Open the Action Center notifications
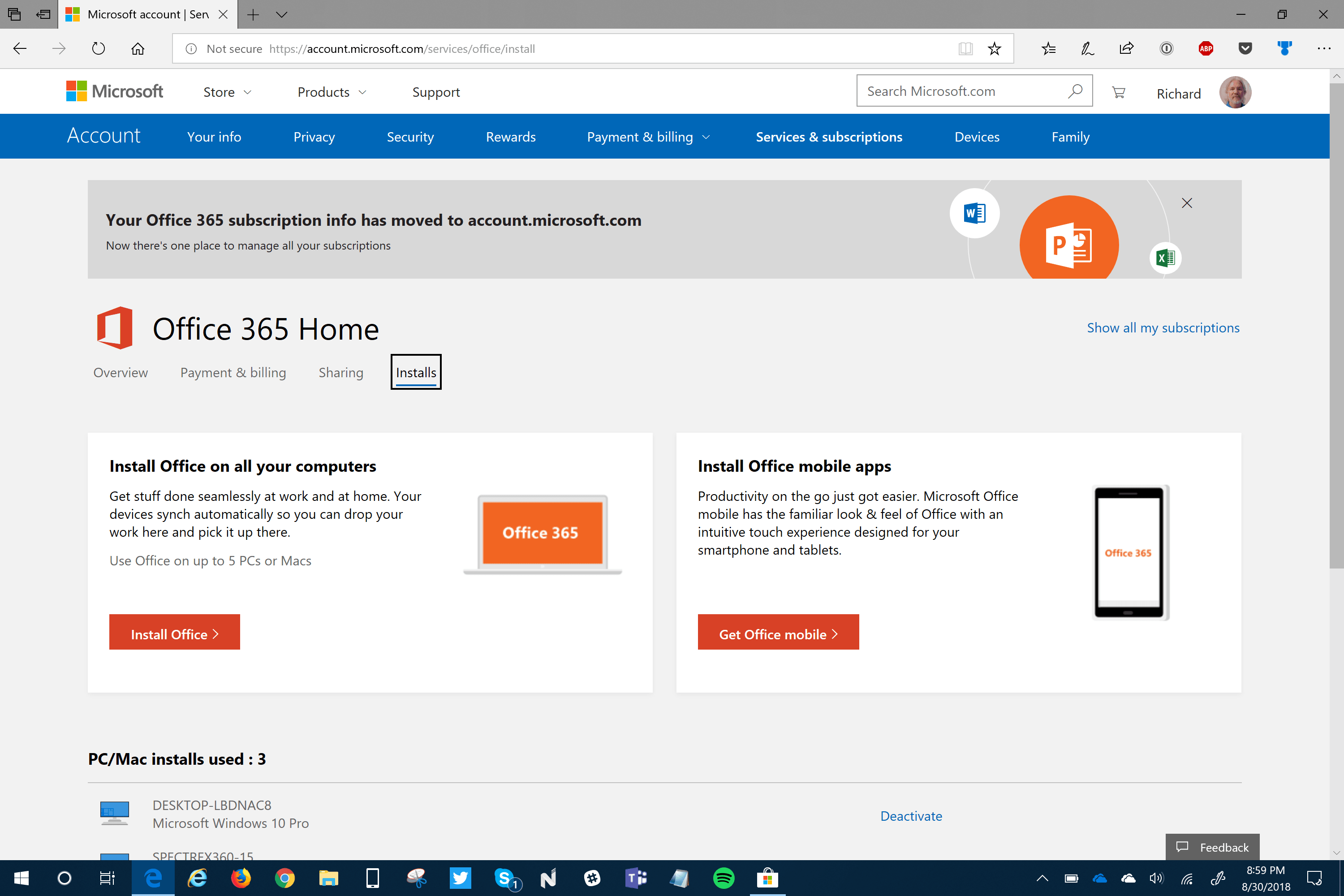 pos(1314,878)
